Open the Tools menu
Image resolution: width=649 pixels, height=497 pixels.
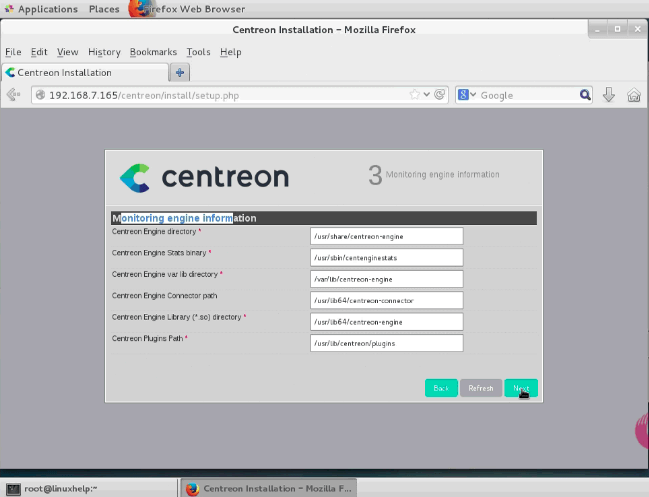[x=198, y=52]
